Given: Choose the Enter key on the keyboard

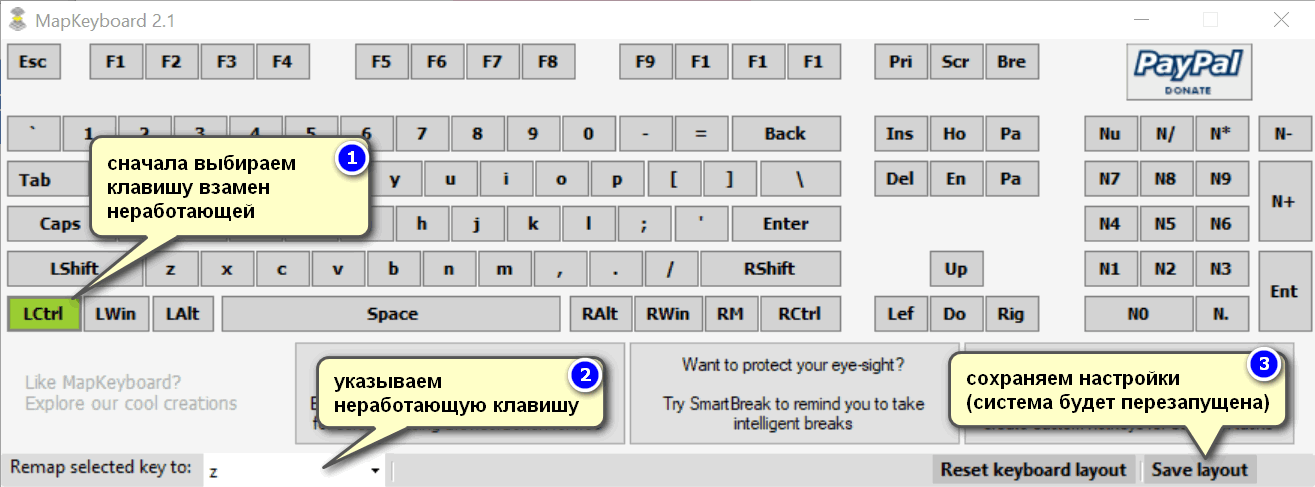Looking at the screenshot, I should (x=785, y=224).
